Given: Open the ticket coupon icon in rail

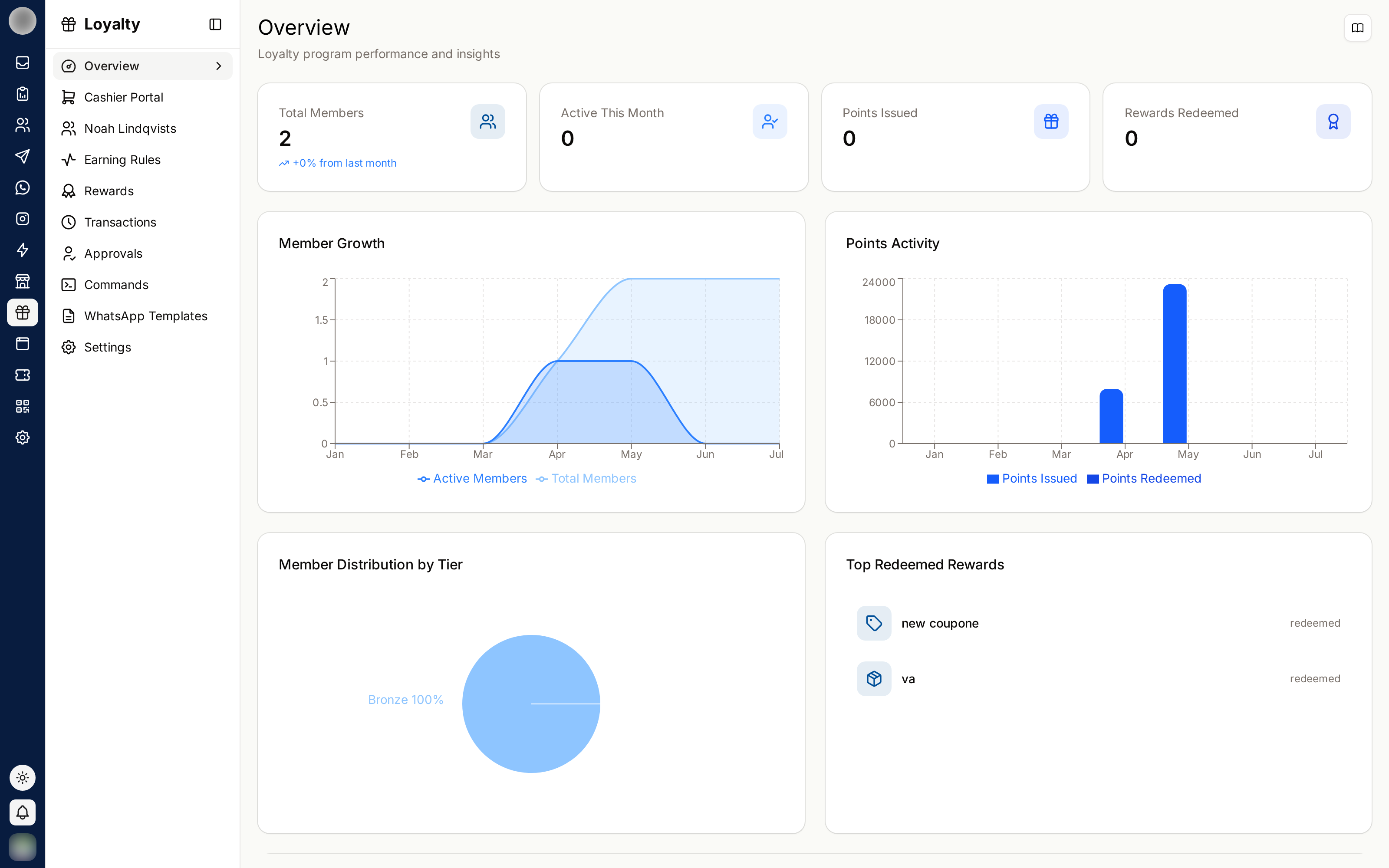Looking at the screenshot, I should tap(23, 375).
